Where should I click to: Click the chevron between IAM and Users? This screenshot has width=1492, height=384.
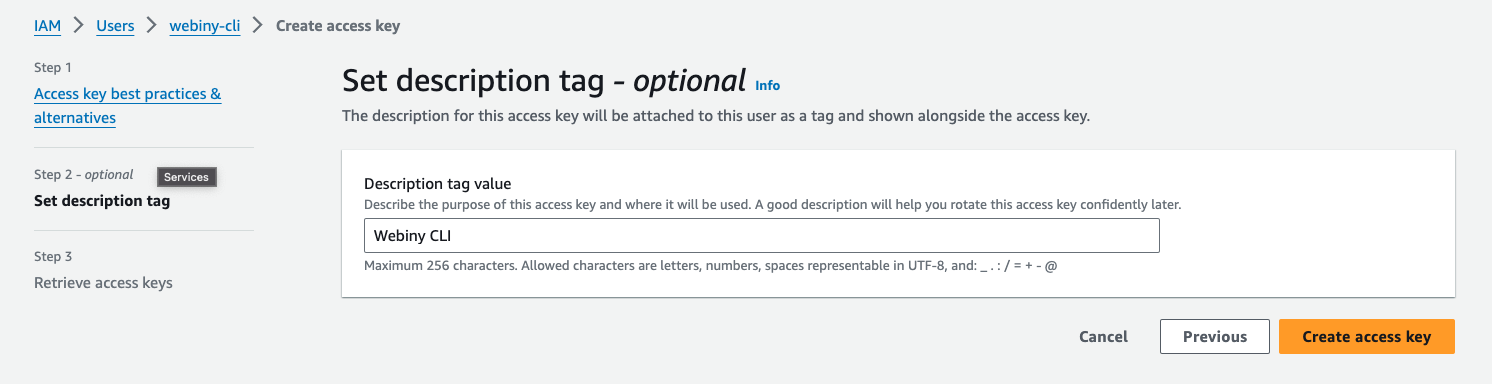pos(78,26)
